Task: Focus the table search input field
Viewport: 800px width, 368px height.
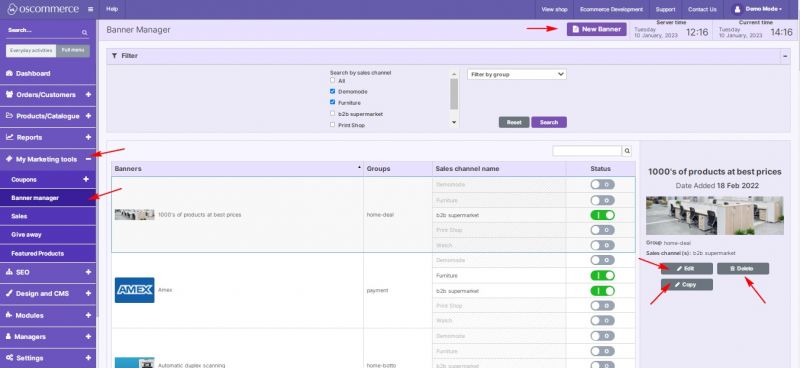Action: point(587,151)
